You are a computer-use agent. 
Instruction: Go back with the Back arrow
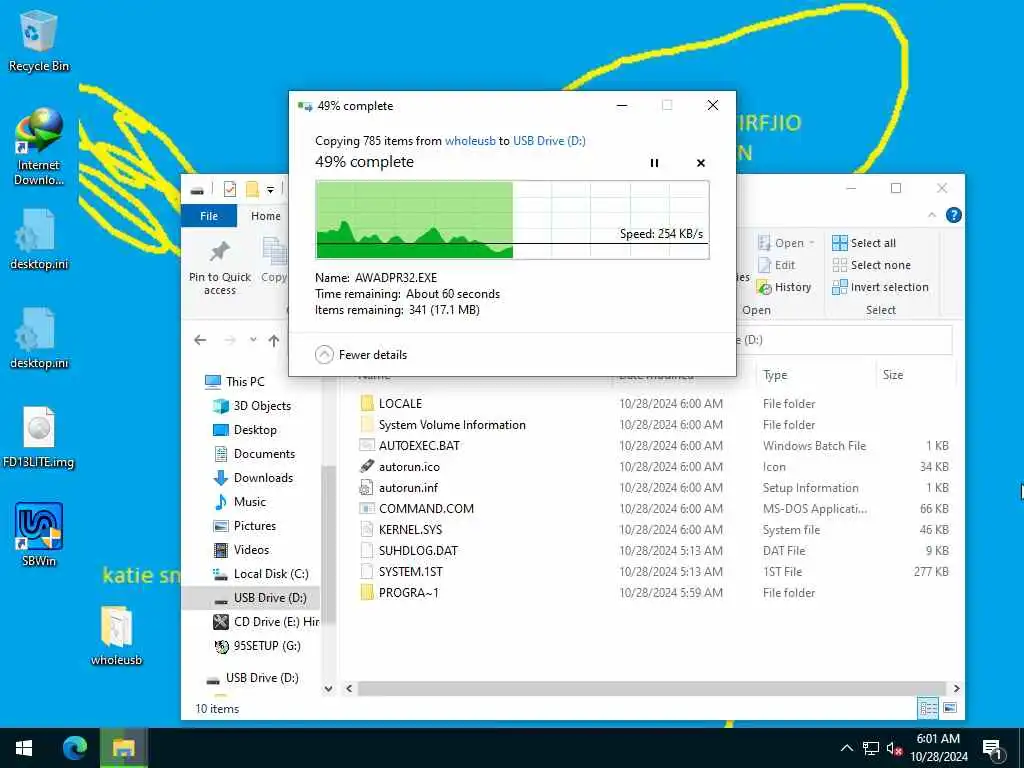[200, 340]
